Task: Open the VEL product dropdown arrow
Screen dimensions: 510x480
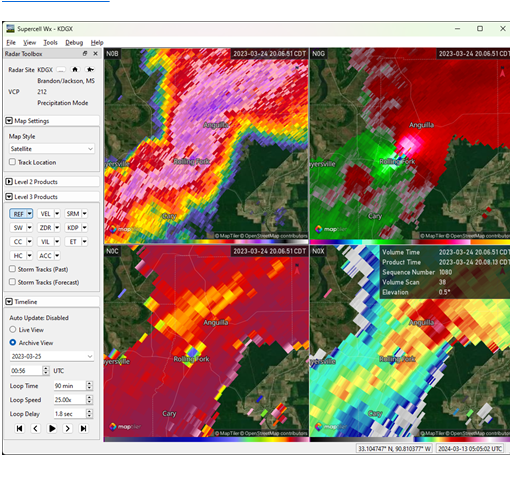Action: tap(57, 214)
